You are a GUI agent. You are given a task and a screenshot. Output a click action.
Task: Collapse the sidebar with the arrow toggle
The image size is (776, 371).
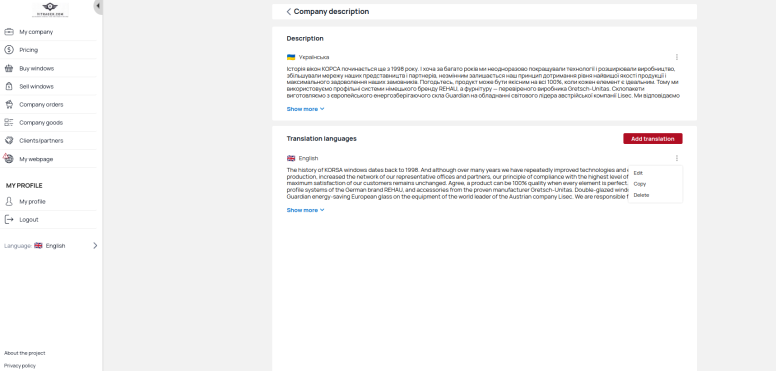point(98,6)
